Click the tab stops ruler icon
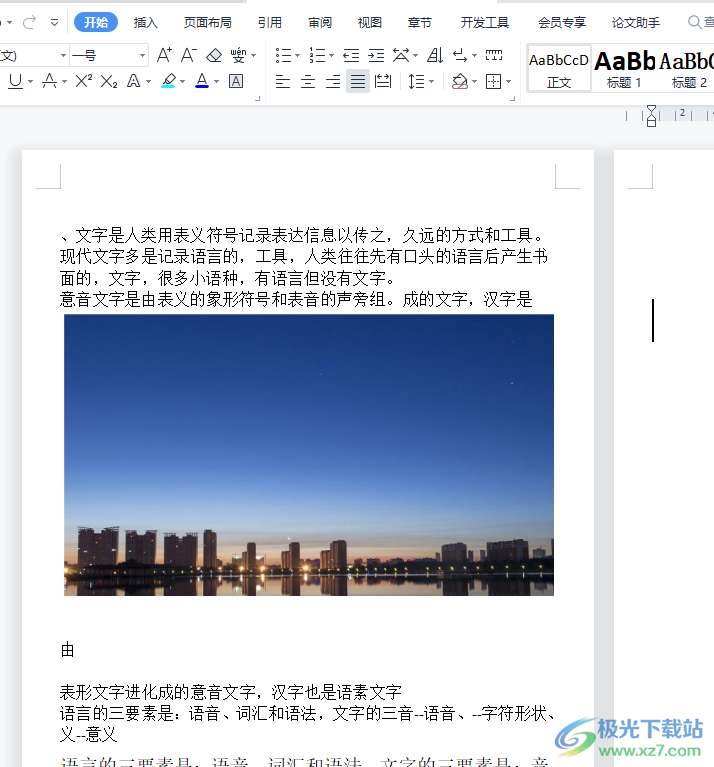The height and width of the screenshot is (767, 714). (x=494, y=55)
